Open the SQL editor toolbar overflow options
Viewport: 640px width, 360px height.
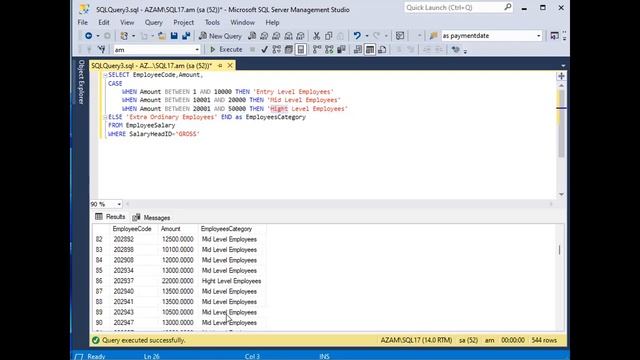[465, 51]
